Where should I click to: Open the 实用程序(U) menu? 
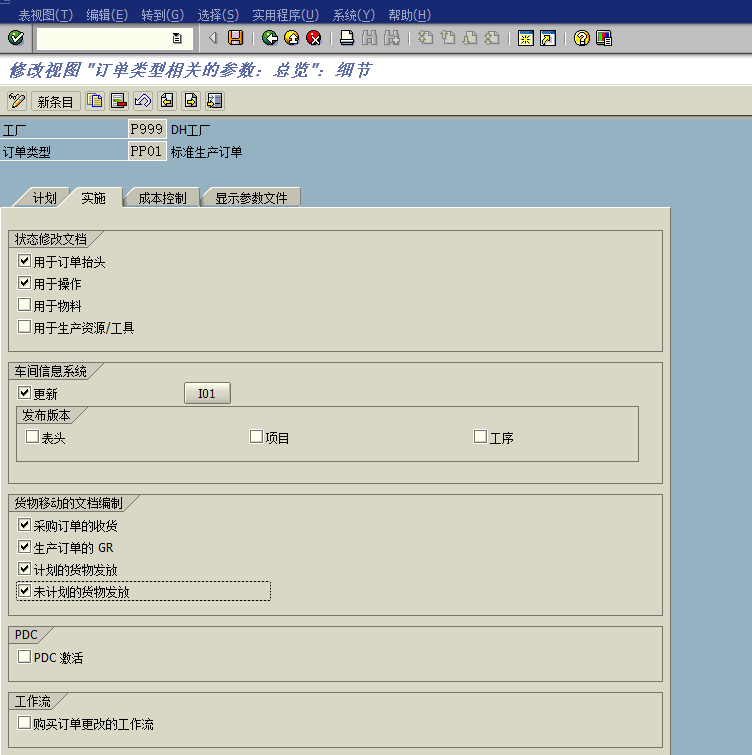(285, 15)
